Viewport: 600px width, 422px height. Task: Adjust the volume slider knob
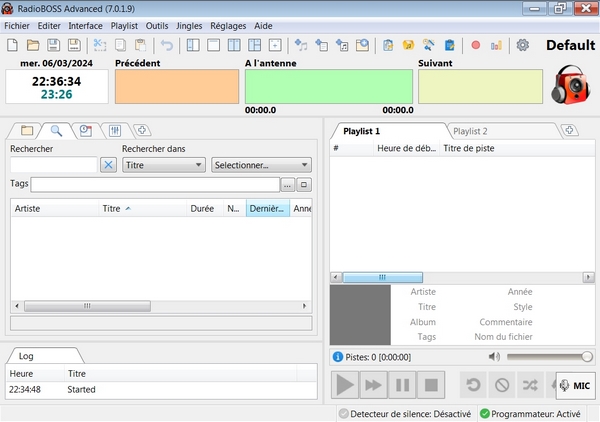coord(587,357)
